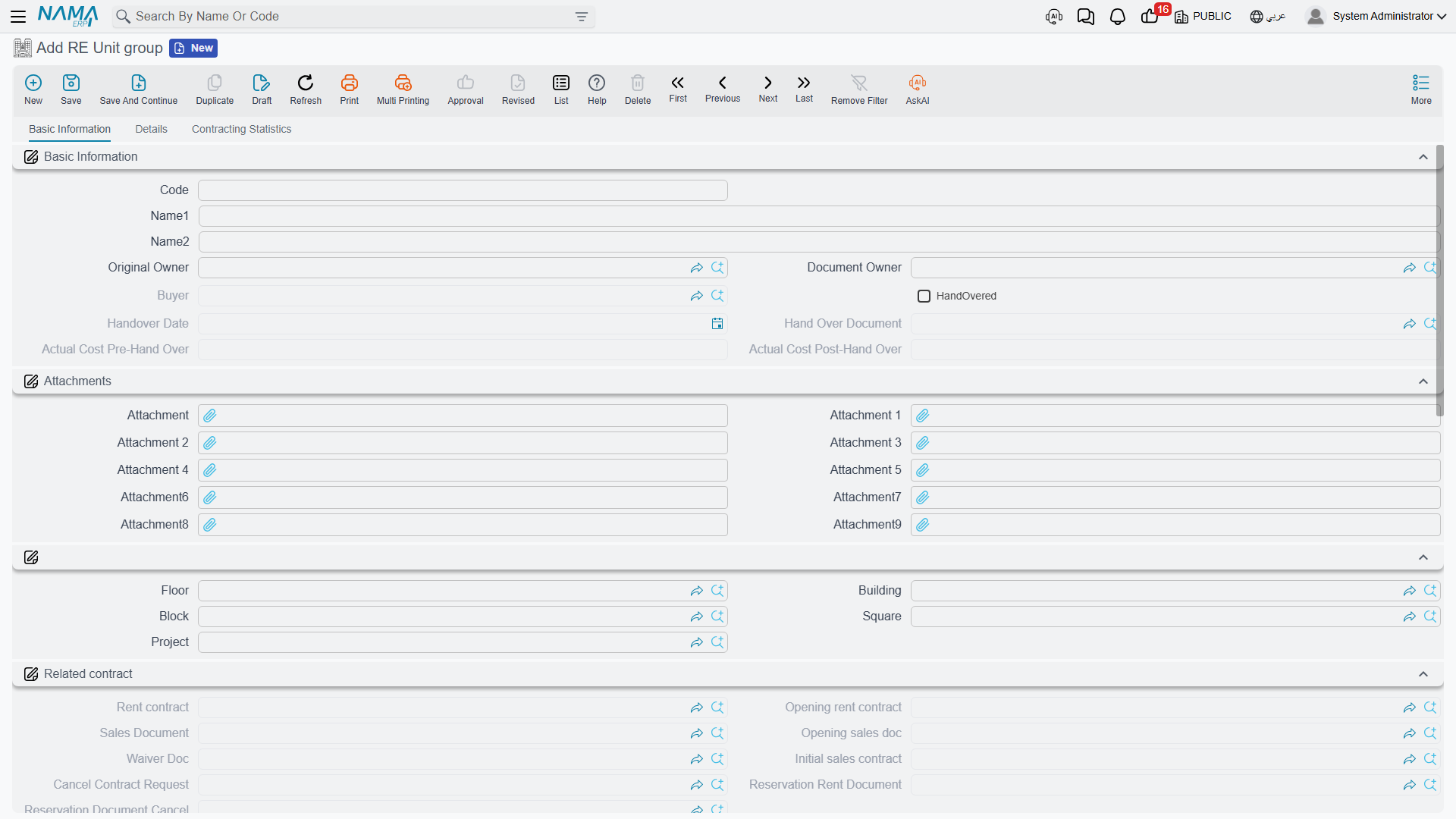The width and height of the screenshot is (1456, 819).
Task: Click NAMA ERP logo
Action: (x=68, y=16)
